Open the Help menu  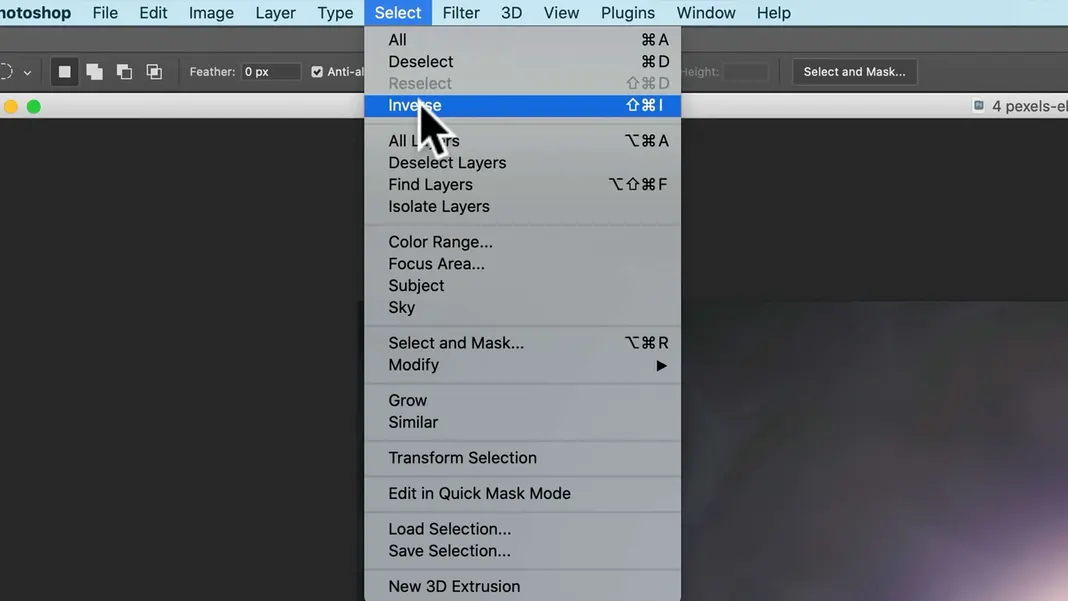(773, 13)
